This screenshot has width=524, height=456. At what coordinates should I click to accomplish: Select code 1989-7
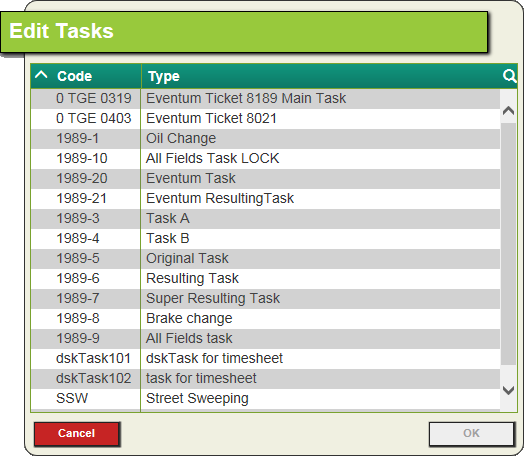click(78, 299)
